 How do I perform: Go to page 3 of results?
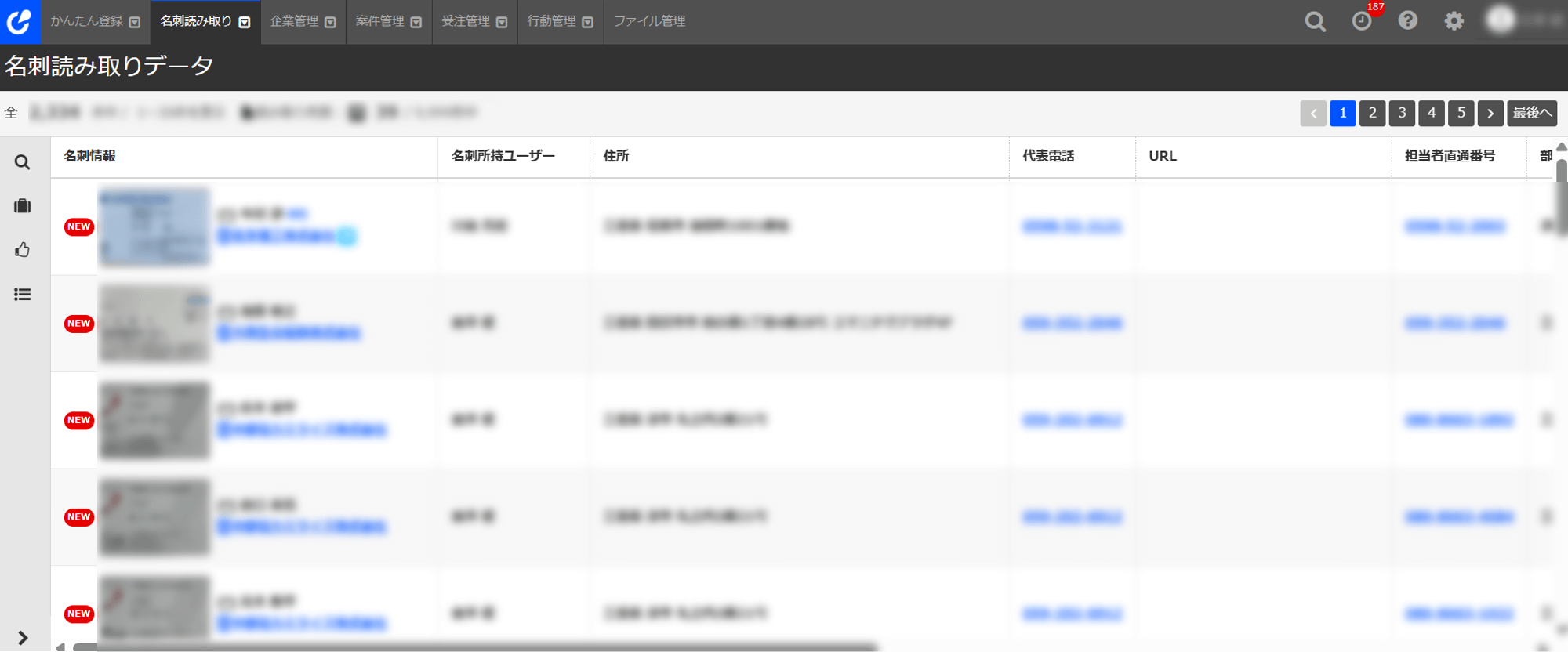click(x=1402, y=113)
